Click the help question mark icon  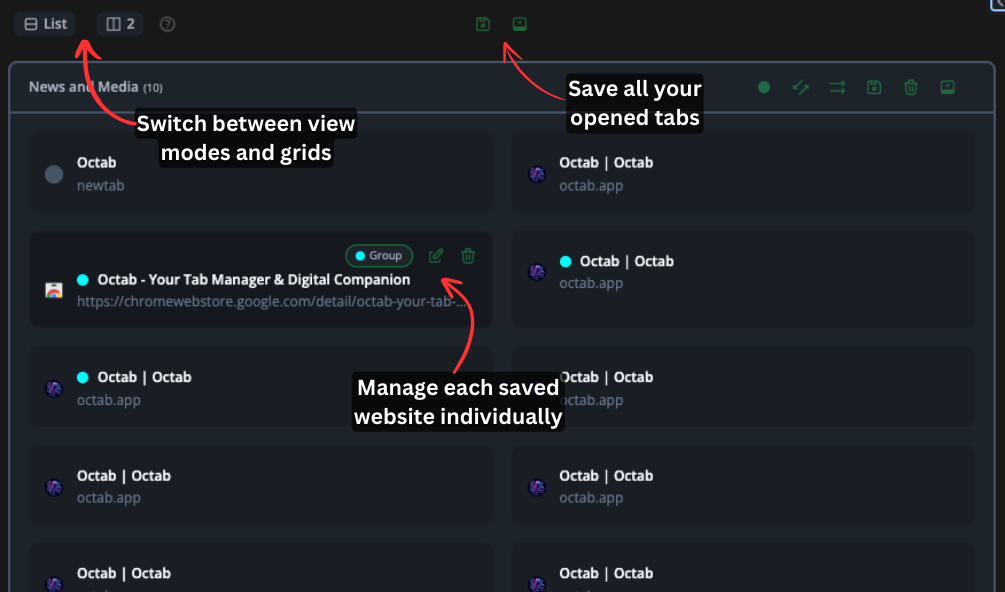[x=168, y=24]
